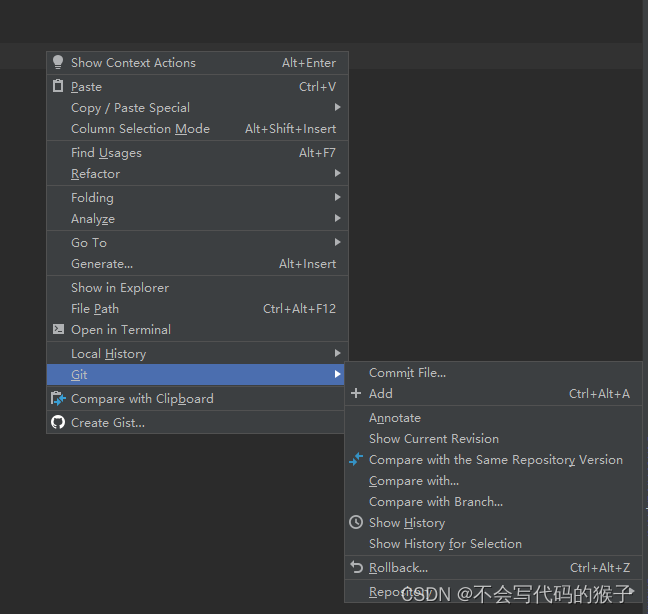Click the lightbulb icon for Context Actions

[58, 62]
